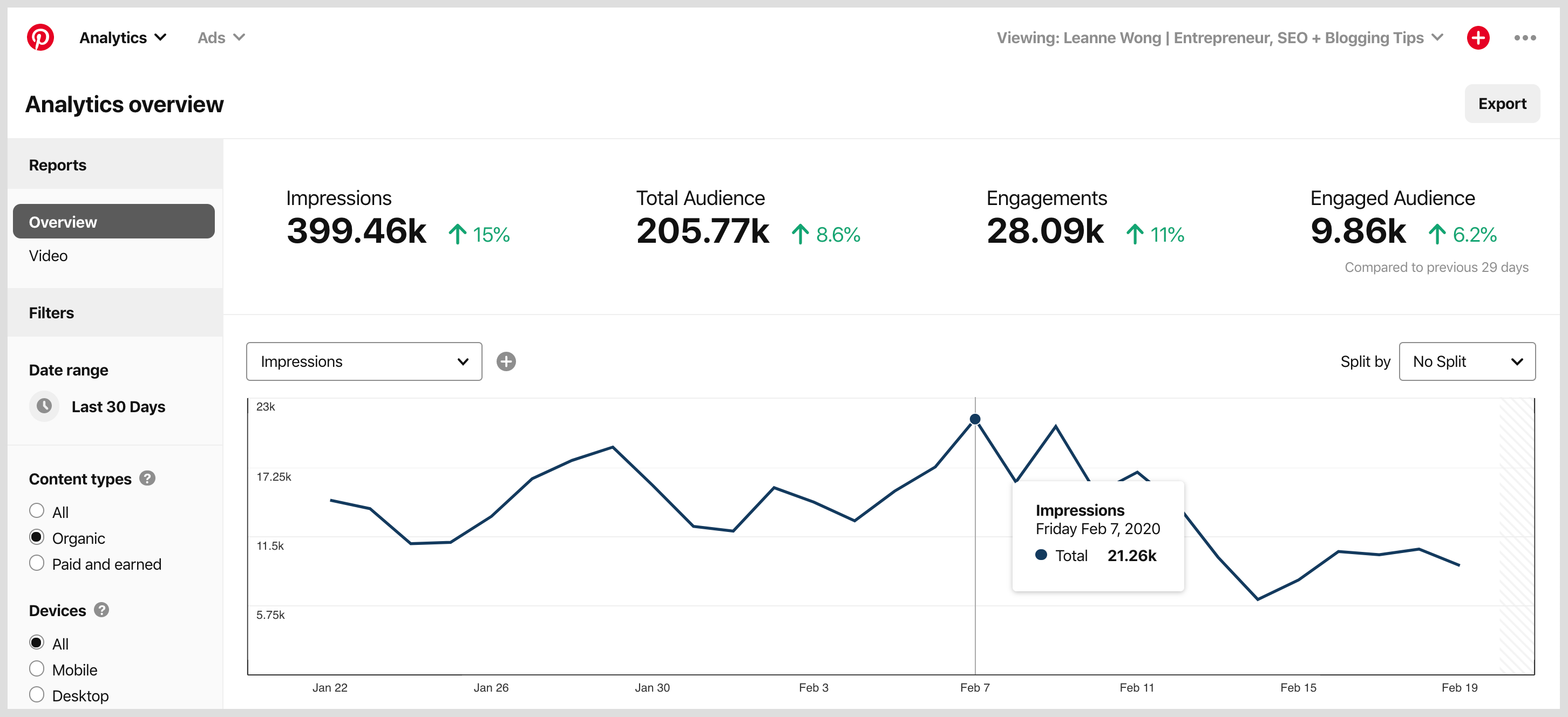The image size is (1568, 717).
Task: Open the red create (+) icon at top right
Action: click(x=1478, y=38)
